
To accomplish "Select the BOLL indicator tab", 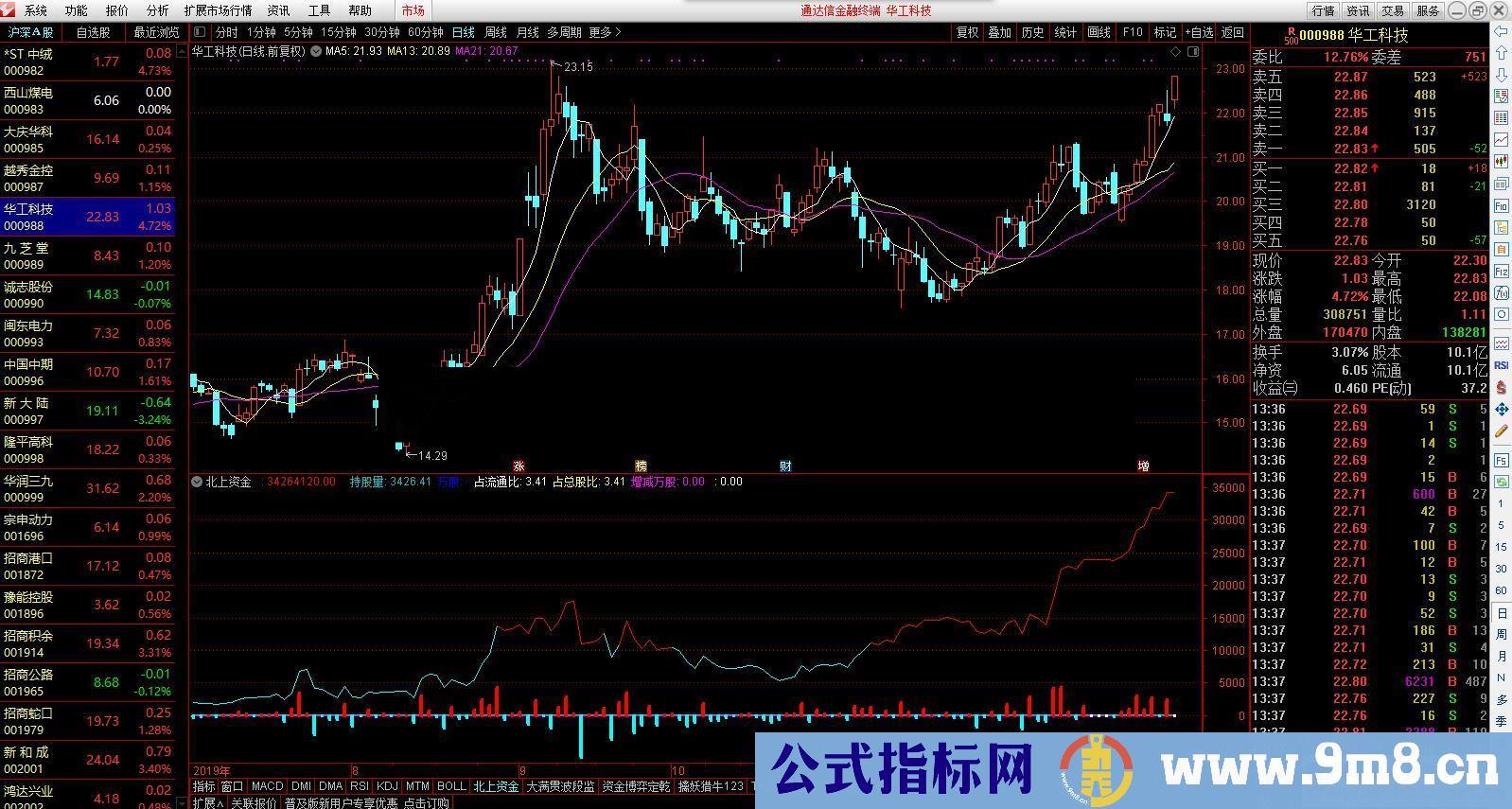I will coord(451,786).
